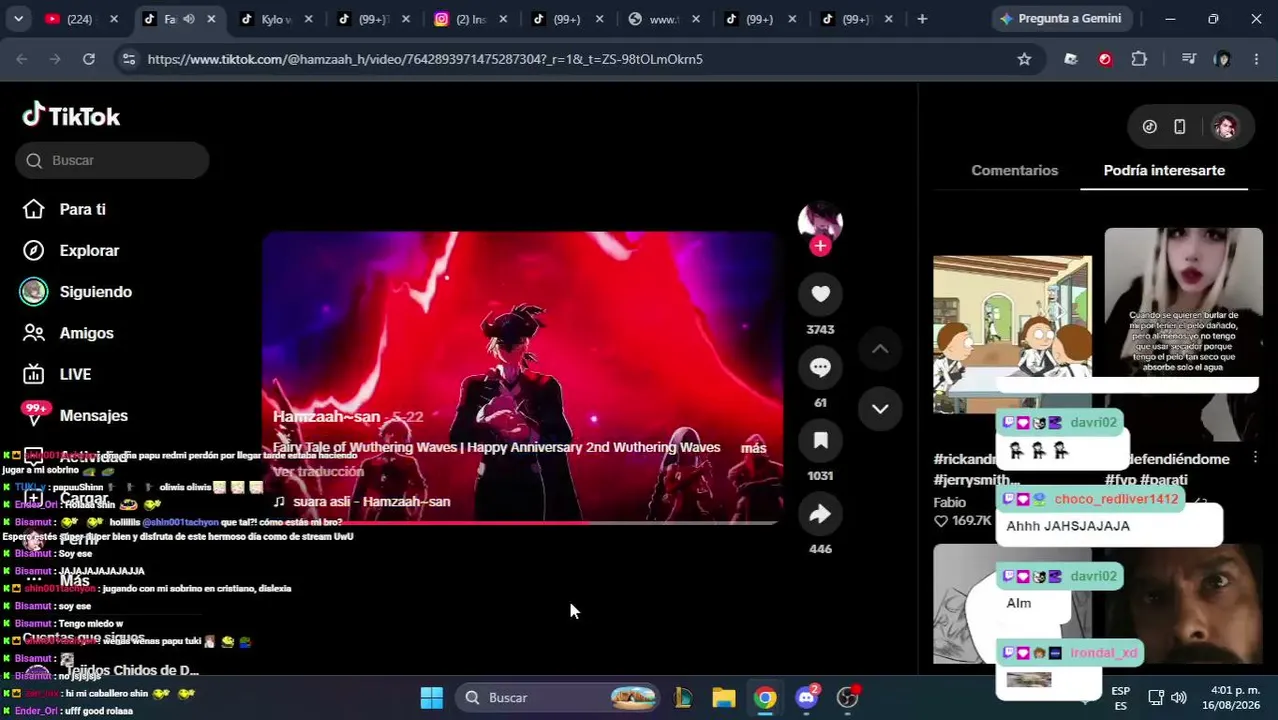Image resolution: width=1278 pixels, height=720 pixels.
Task: Click the Fabio author name
Action: click(x=950, y=502)
